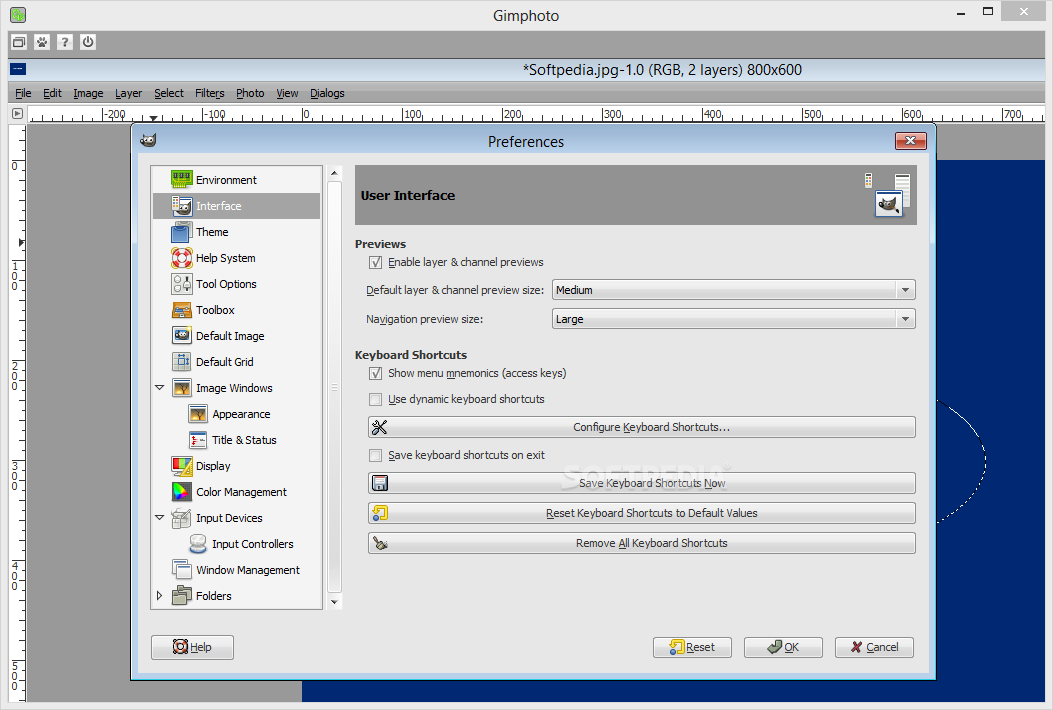Click the paw print icon in top toolbar
Screen dimensions: 1053x710
[42, 42]
